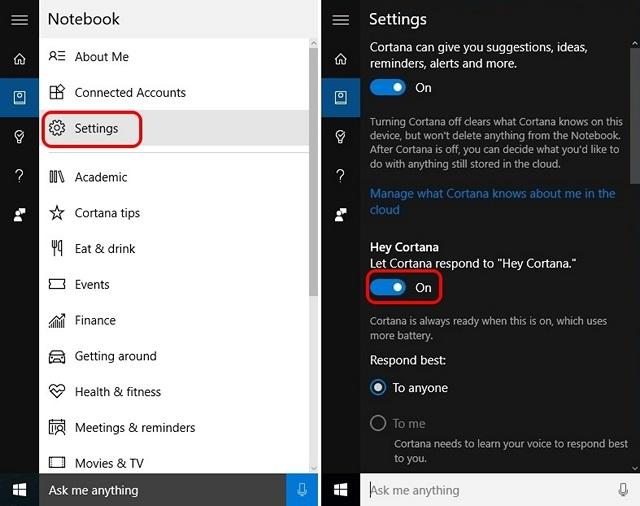Click the Health & fitness heart icon
Viewport: 640px width, 506px height.
pos(57,391)
